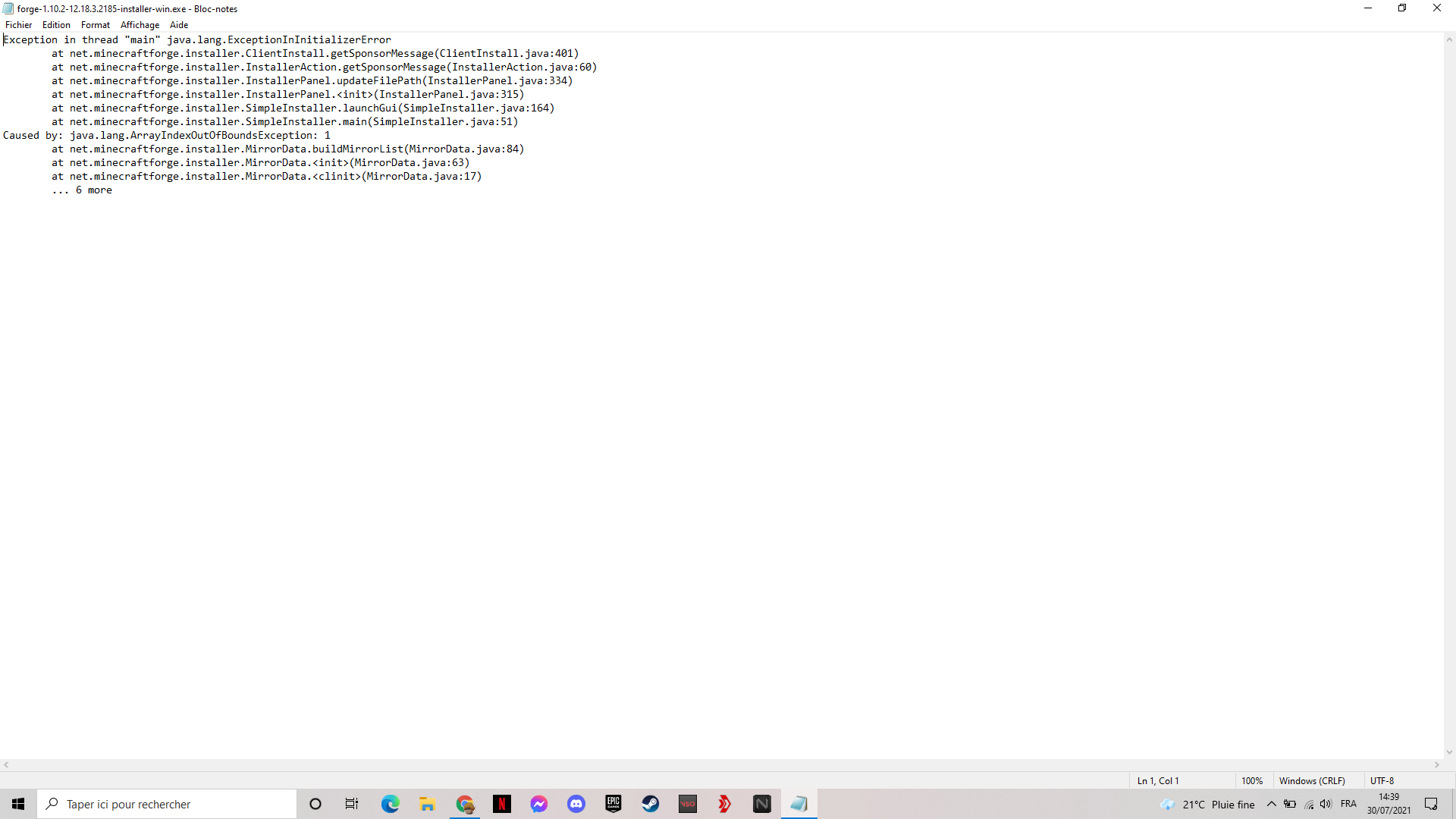This screenshot has width=1456, height=819.
Task: Switch to the Google Chrome window
Action: click(465, 804)
